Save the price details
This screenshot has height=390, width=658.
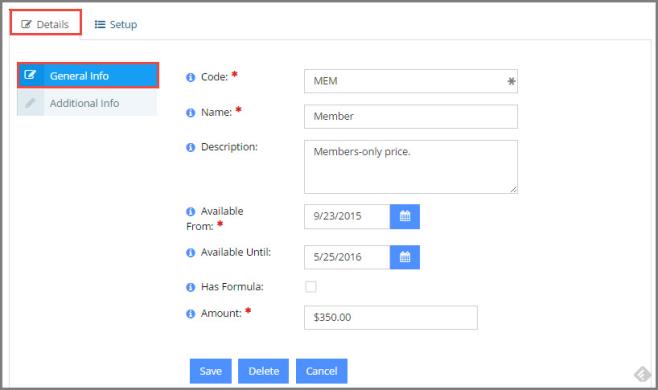(211, 371)
